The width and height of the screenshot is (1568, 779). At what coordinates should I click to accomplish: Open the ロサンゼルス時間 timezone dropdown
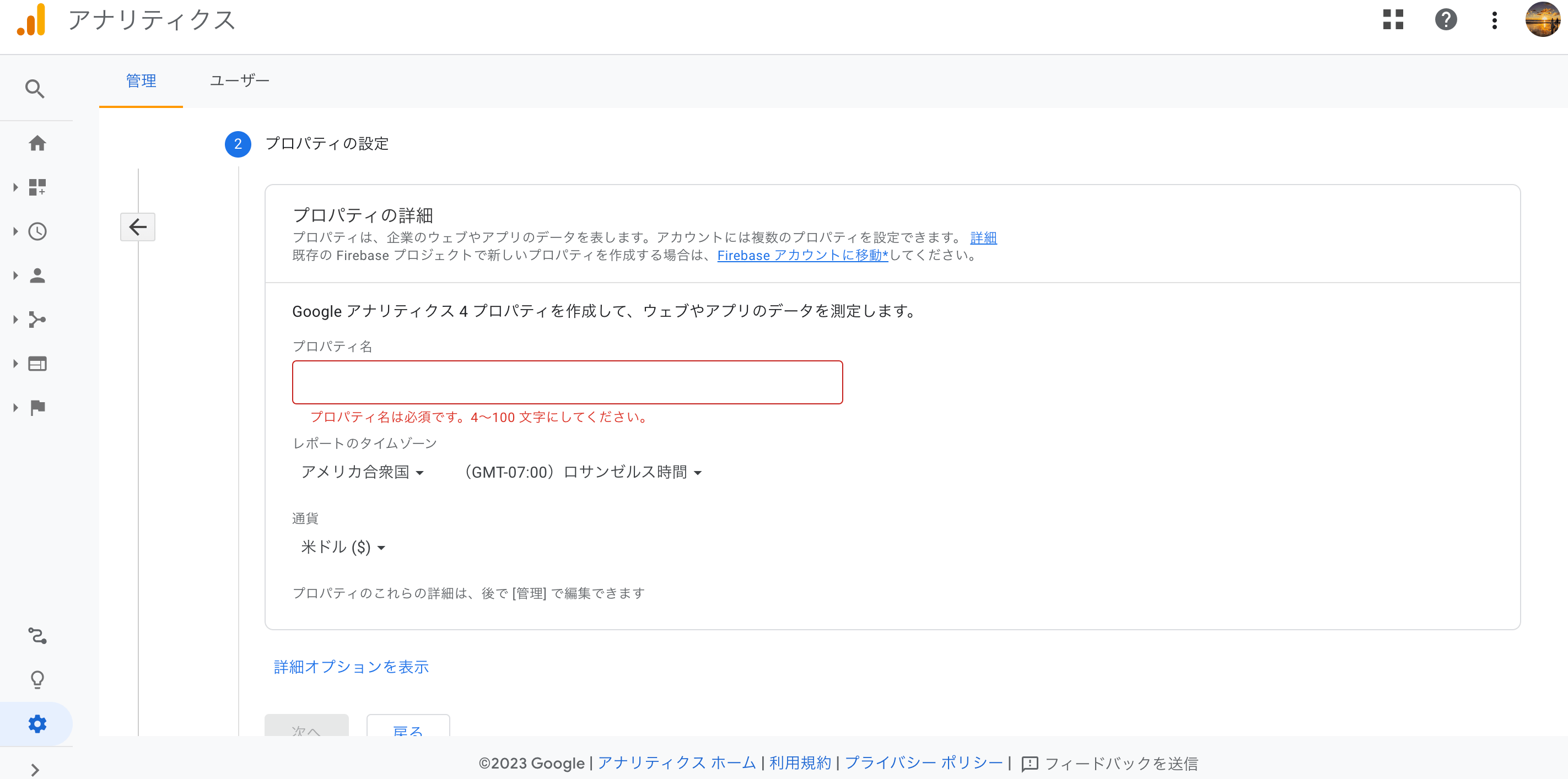click(583, 472)
